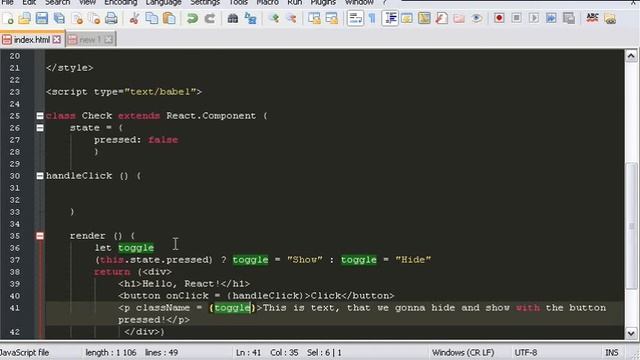Click the '<h1>Hello, React!</h1>' line
Image resolution: width=640 pixels, height=360 pixels.
[184, 284]
